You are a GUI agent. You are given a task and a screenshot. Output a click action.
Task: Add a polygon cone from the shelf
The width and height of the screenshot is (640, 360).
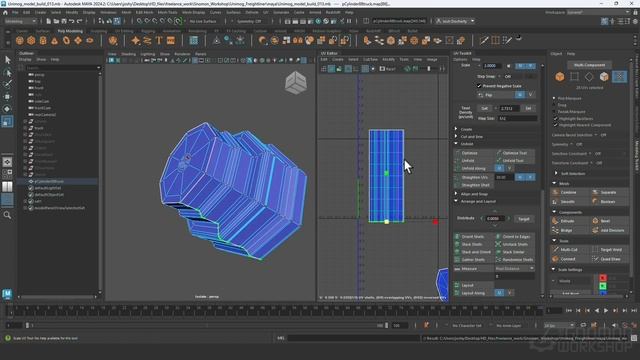click(x=55, y=40)
